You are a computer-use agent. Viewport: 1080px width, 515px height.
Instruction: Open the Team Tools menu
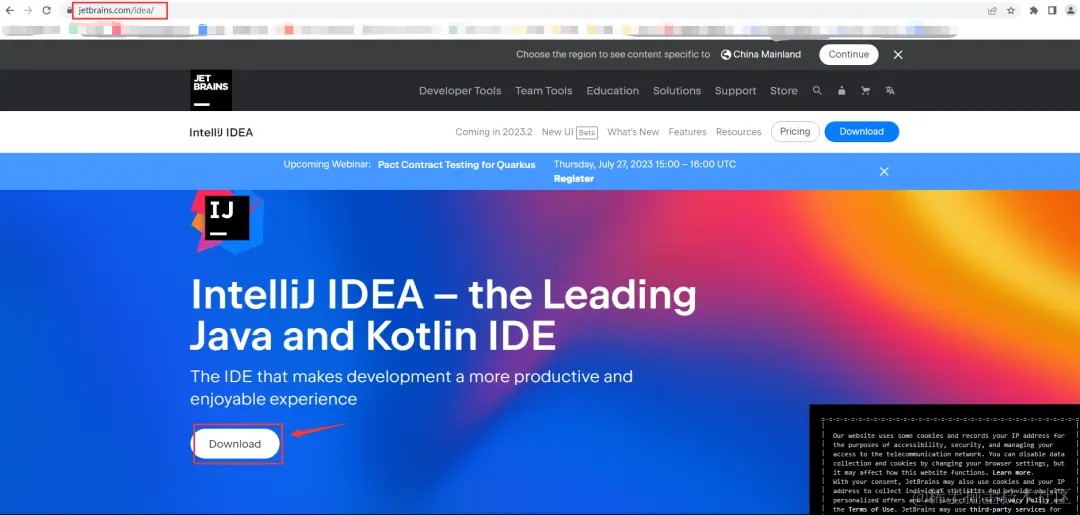(543, 91)
